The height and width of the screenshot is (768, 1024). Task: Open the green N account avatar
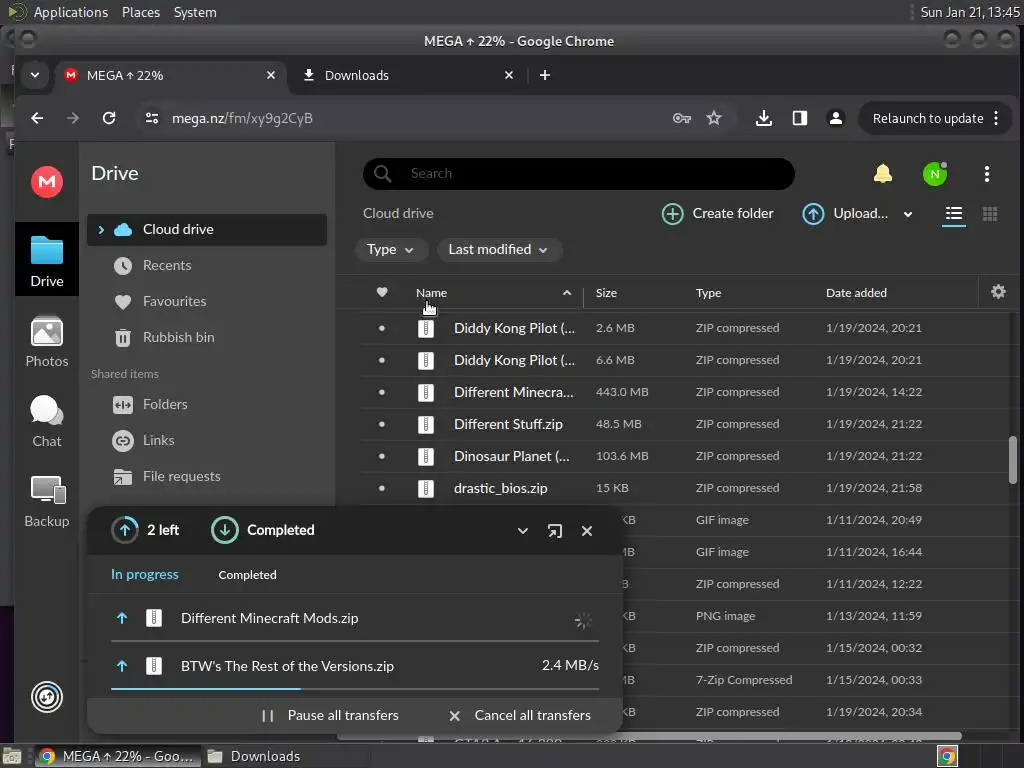pyautogui.click(x=935, y=174)
